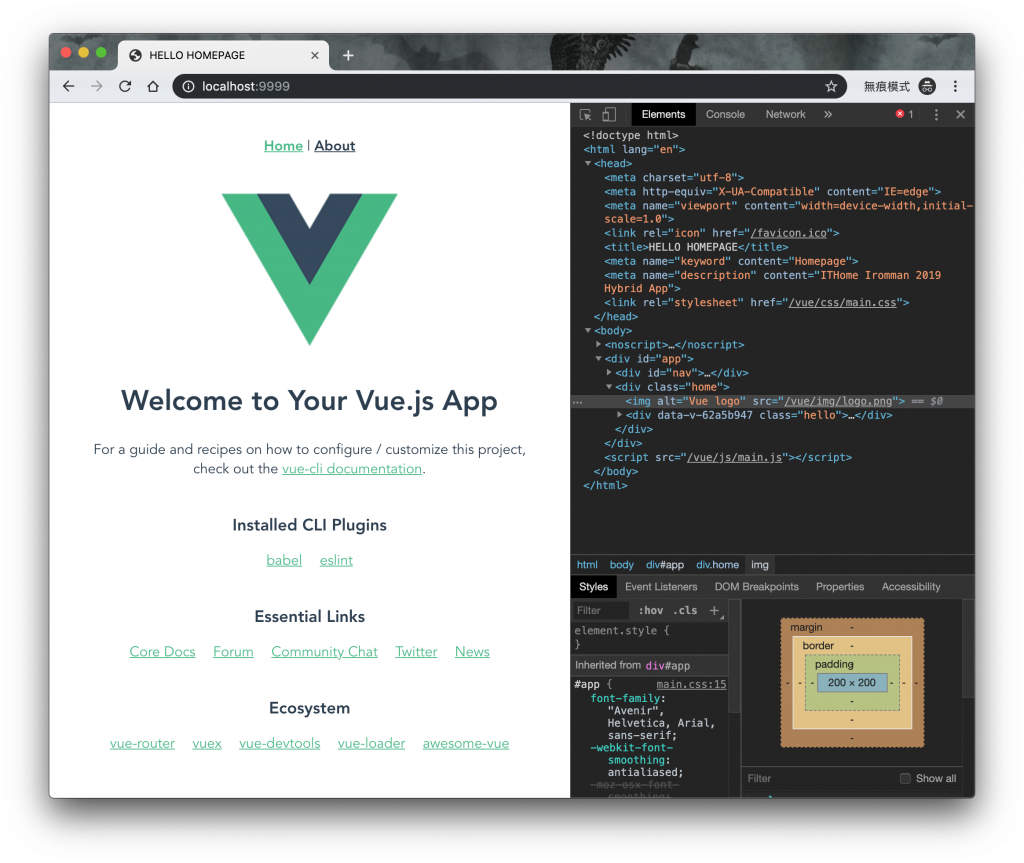Go back with the browser back arrow

tap(69, 86)
